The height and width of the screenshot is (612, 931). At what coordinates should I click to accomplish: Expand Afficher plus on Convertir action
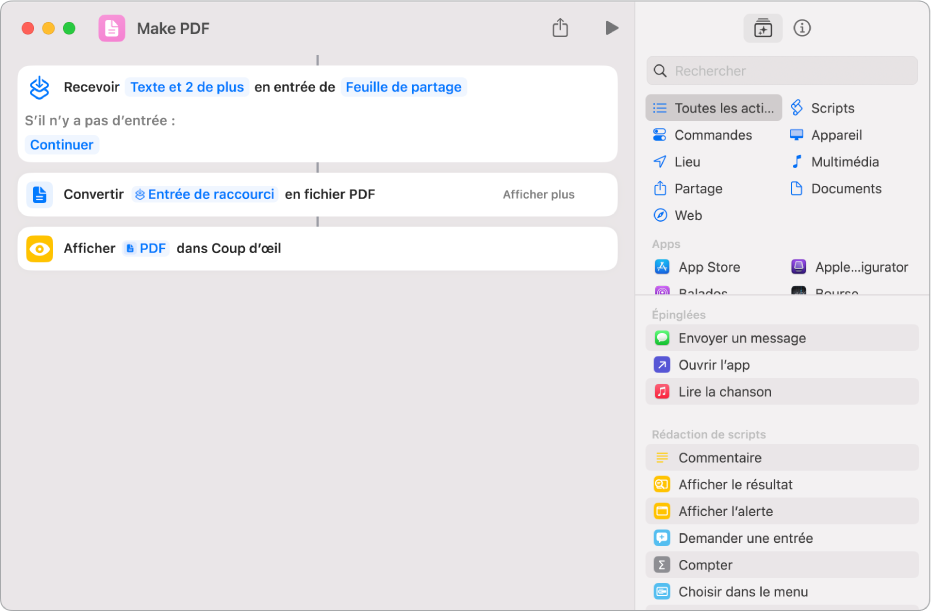click(539, 195)
